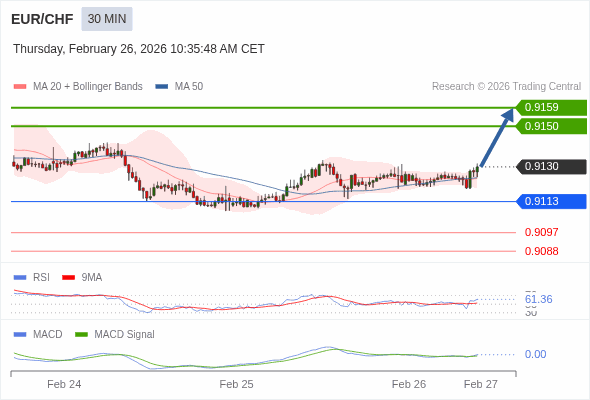
Task: Select the chart timestamp text
Action: tap(139, 49)
